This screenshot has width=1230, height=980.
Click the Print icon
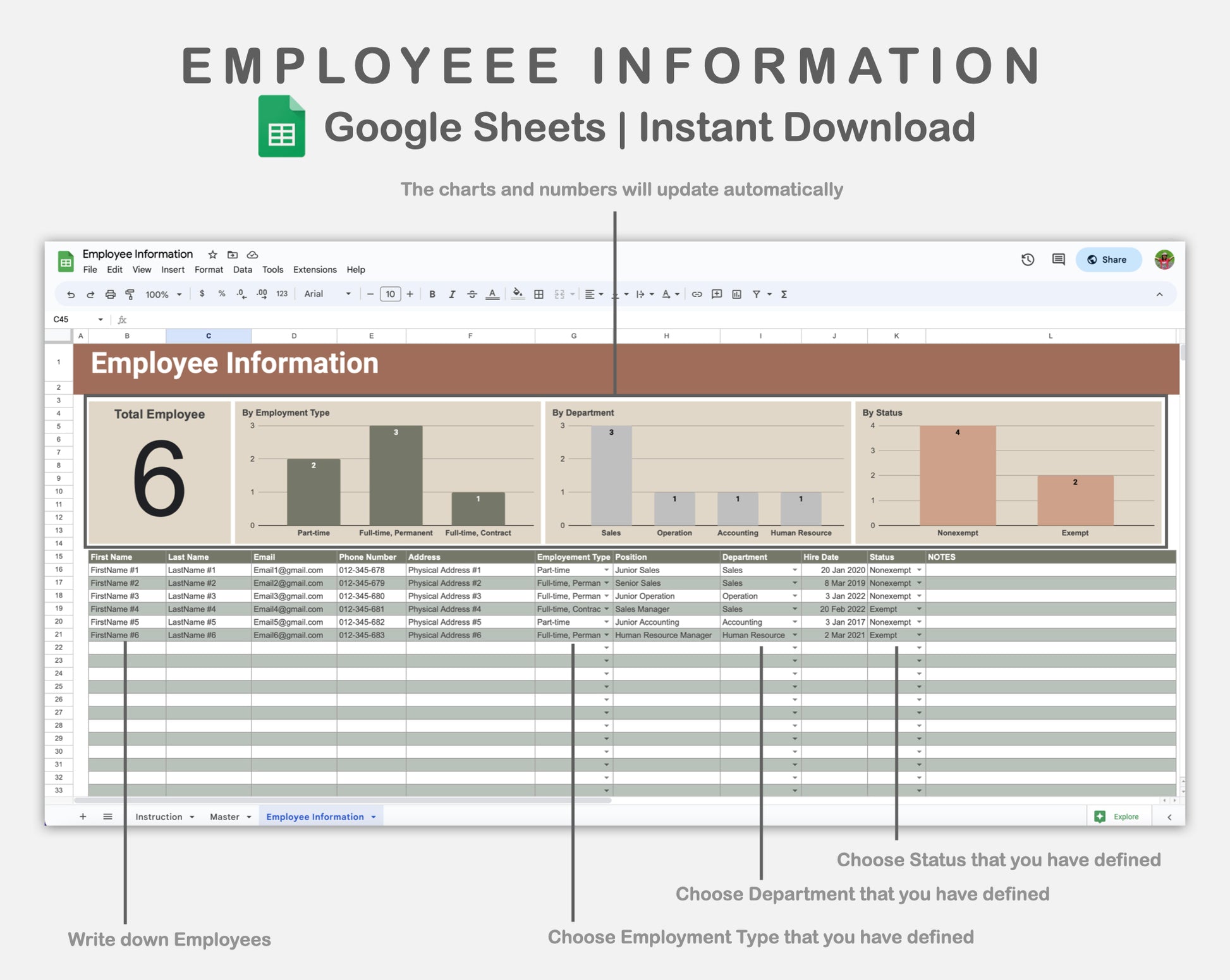111,294
